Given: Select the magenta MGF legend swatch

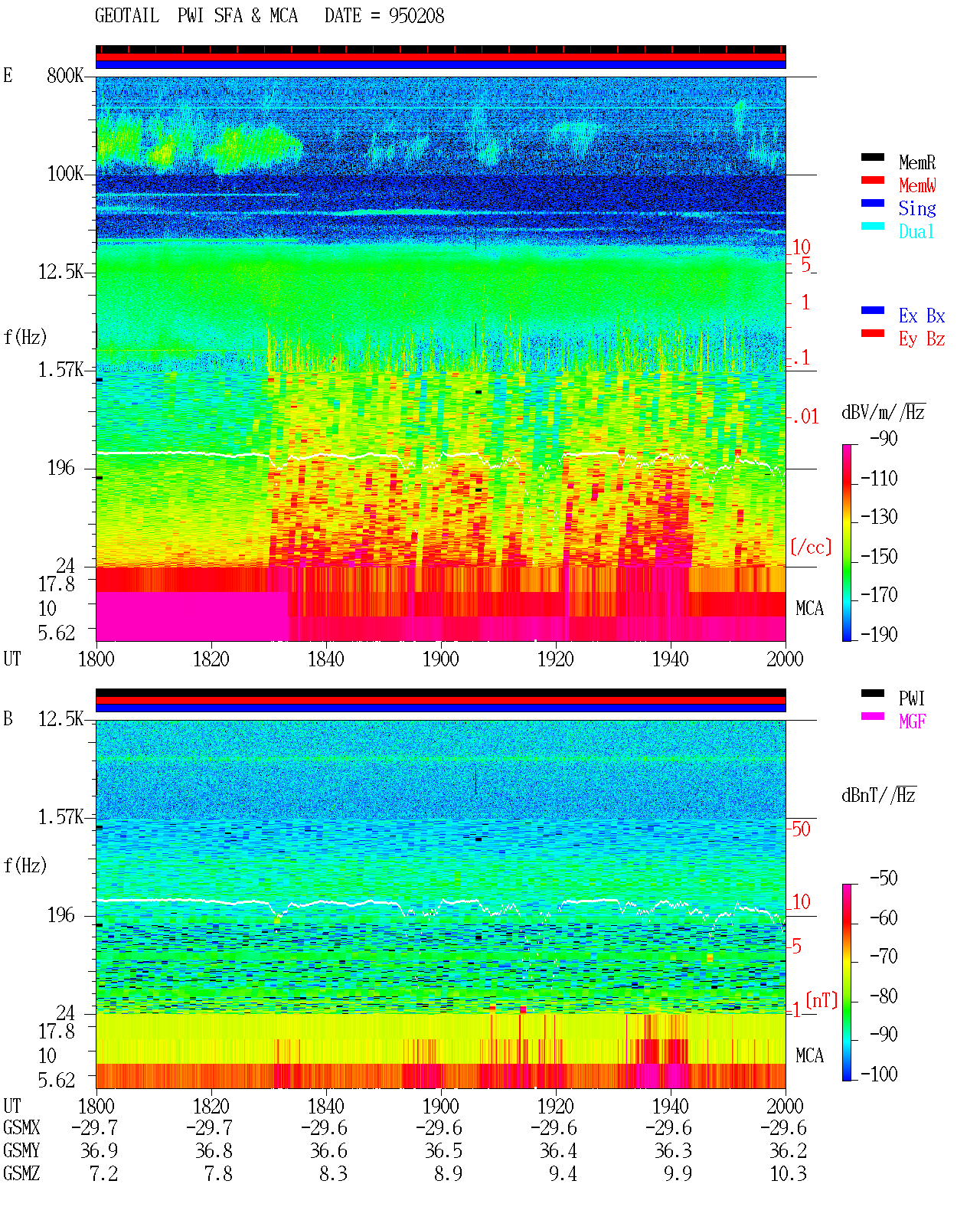Looking at the screenshot, I should 873,716.
